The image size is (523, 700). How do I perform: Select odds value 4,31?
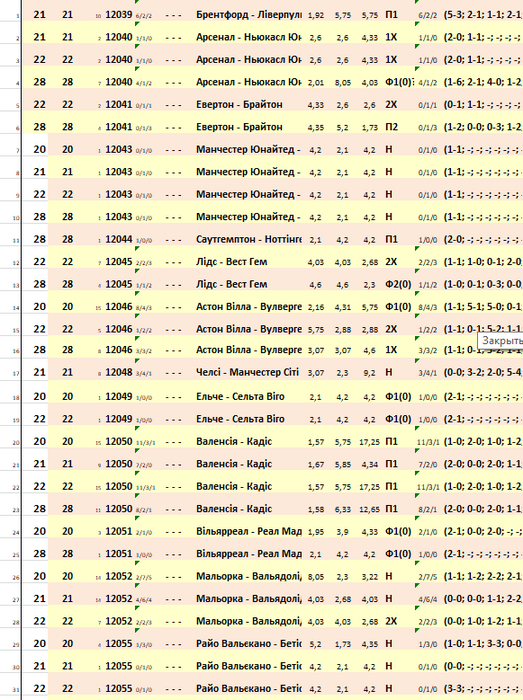click(x=343, y=307)
